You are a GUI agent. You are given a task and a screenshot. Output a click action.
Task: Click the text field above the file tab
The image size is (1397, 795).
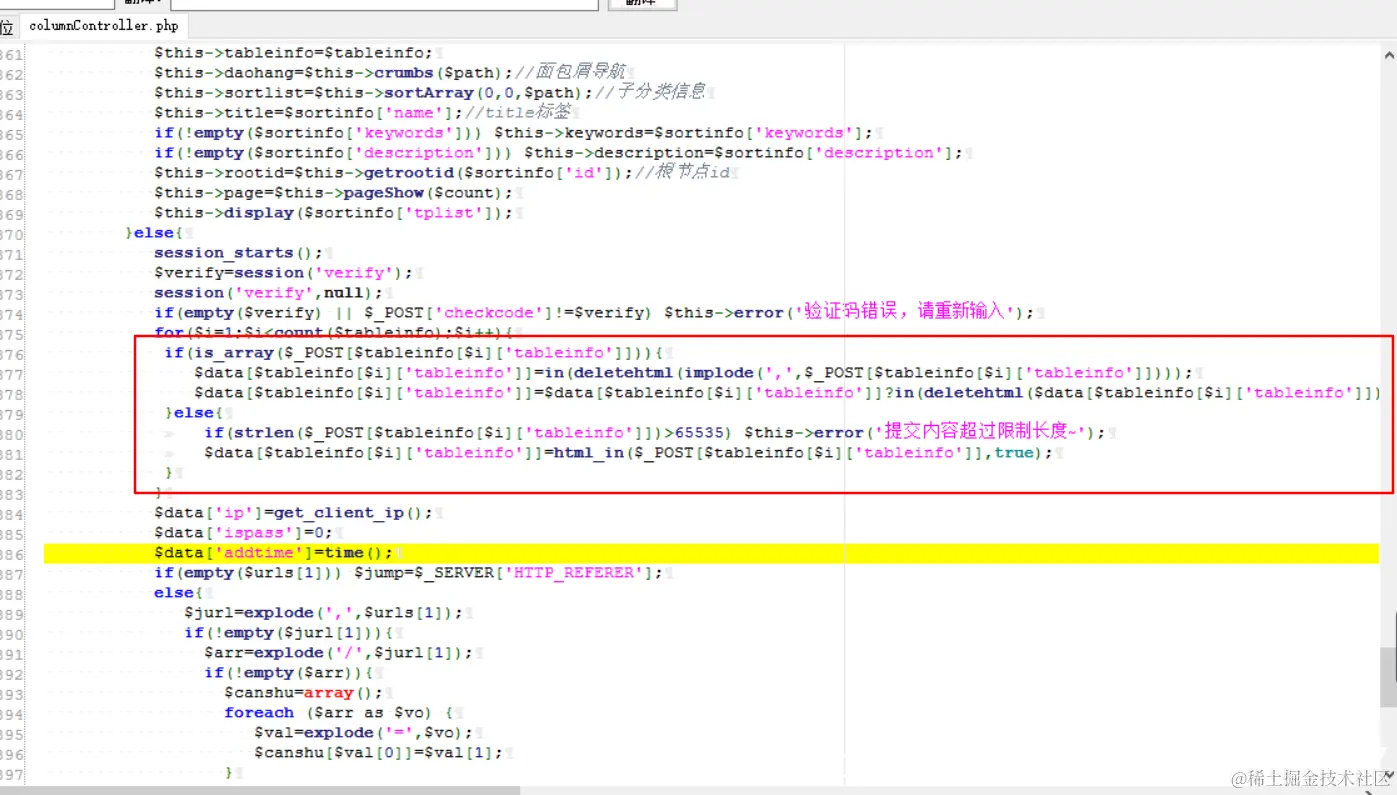coord(384,4)
